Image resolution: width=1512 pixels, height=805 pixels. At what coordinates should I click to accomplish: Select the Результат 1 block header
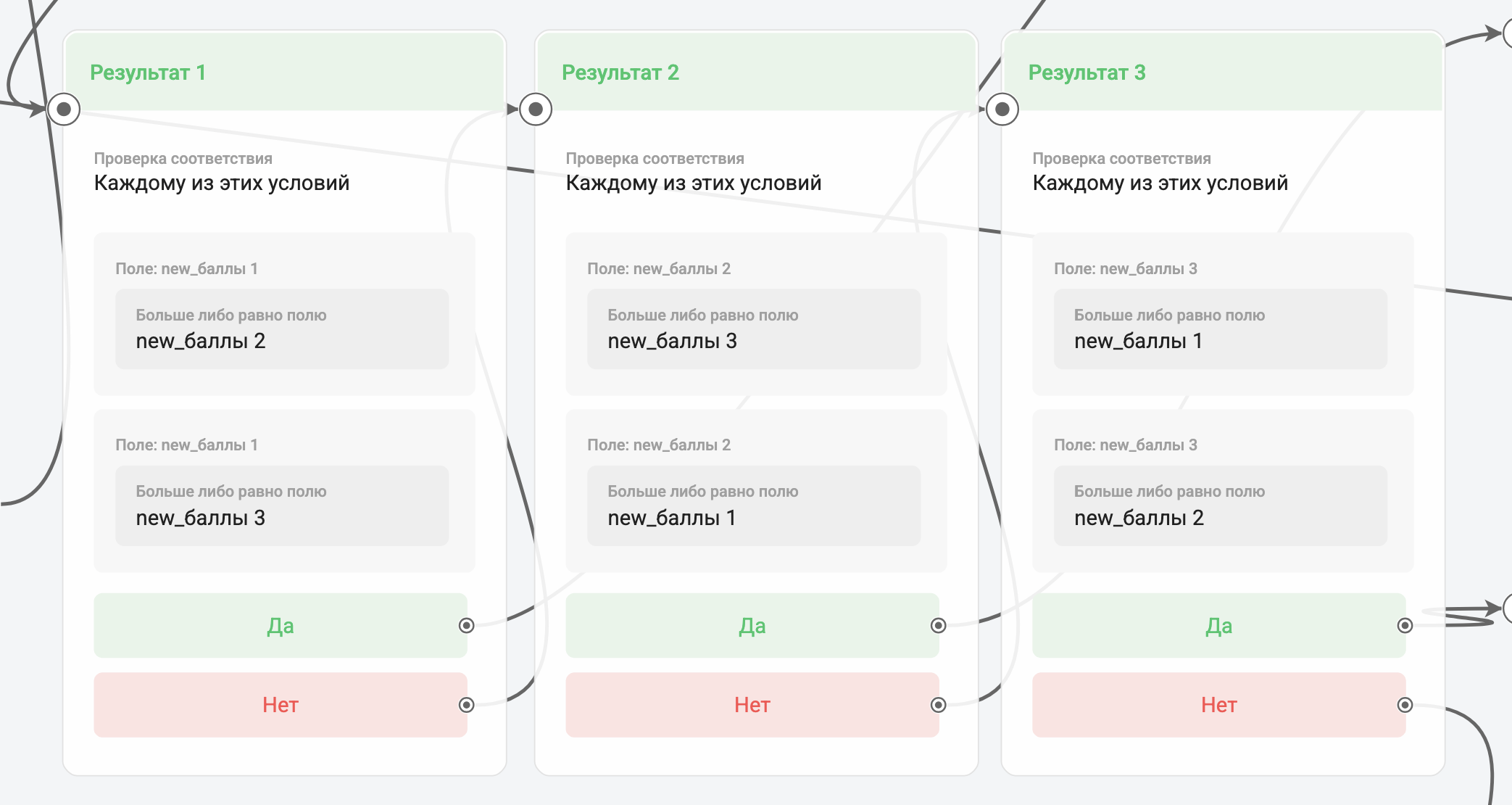click(x=284, y=73)
